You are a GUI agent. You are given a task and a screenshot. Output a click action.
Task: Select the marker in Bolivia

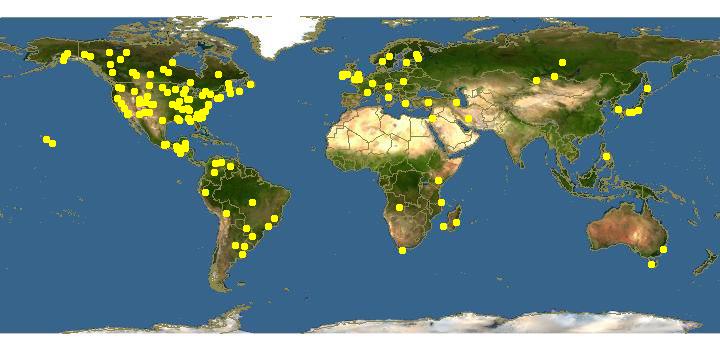[226, 213]
